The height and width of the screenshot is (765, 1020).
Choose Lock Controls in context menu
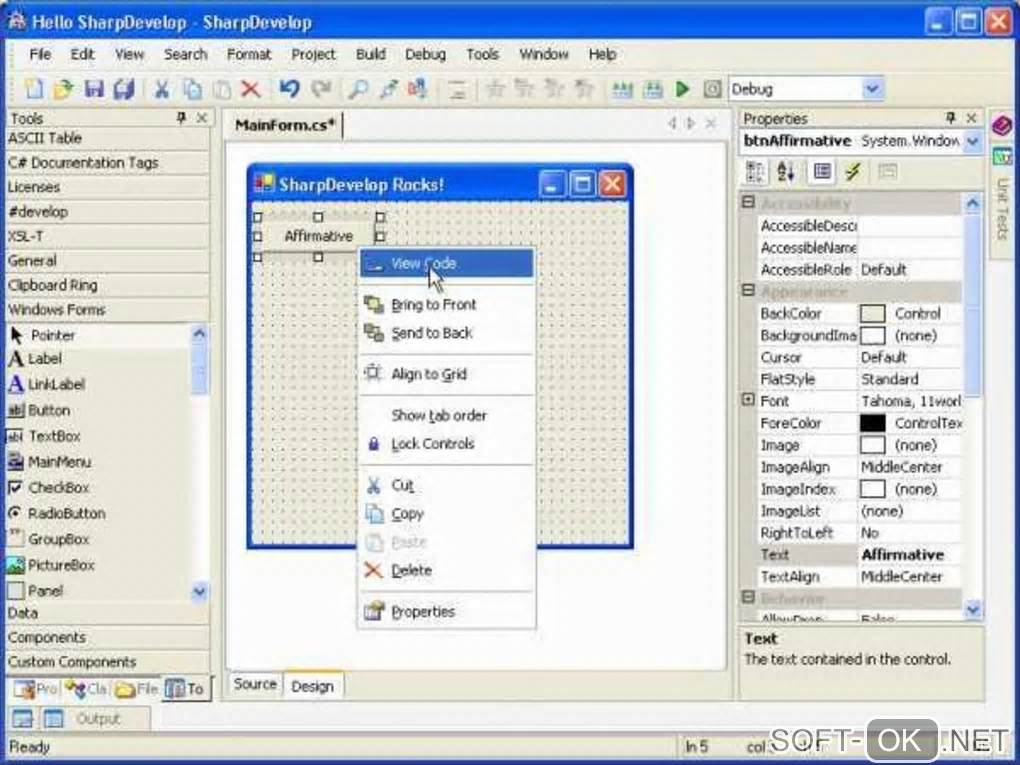coord(447,444)
